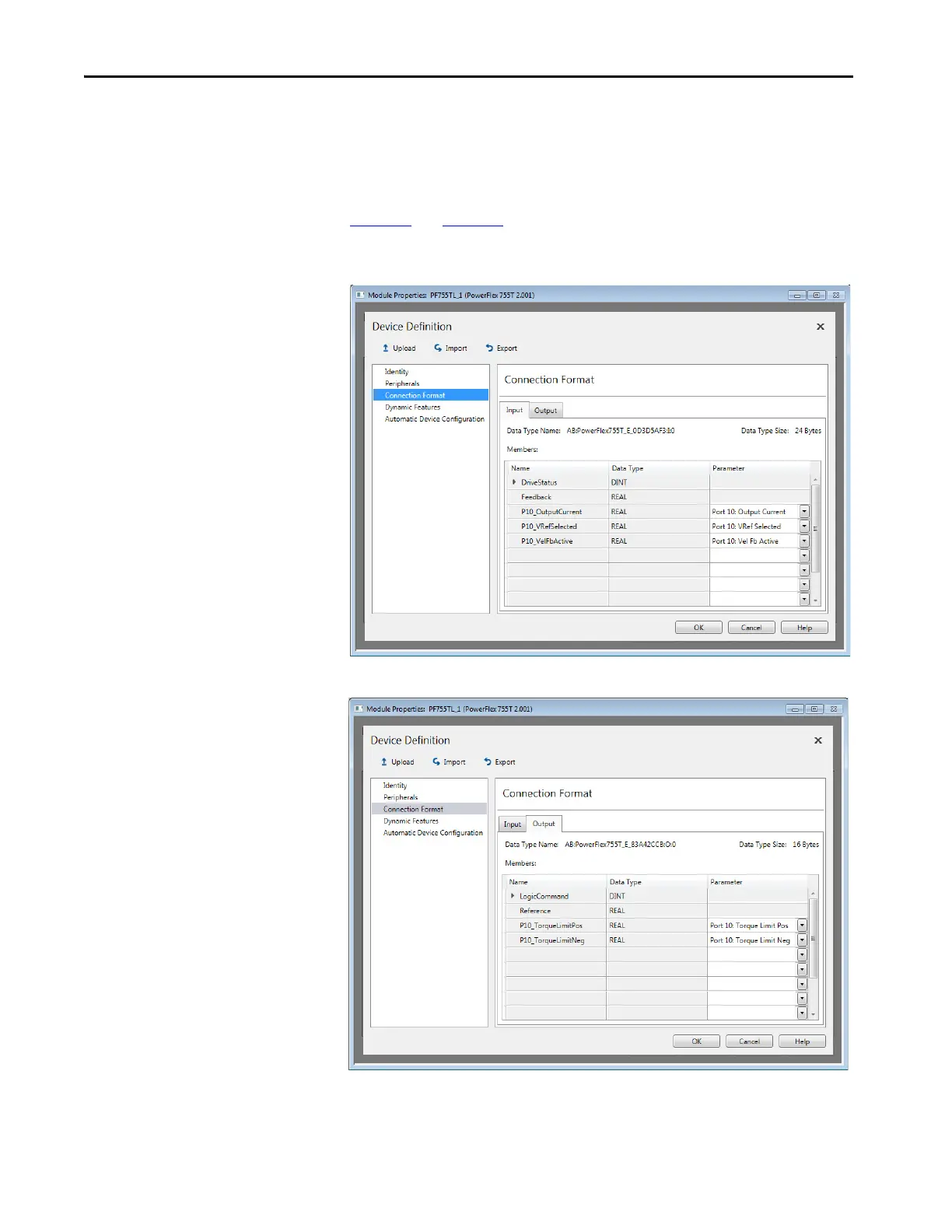The height and width of the screenshot is (1232, 952).
Task: Select the P10_VelFbActive name cell
Action: coord(558,541)
